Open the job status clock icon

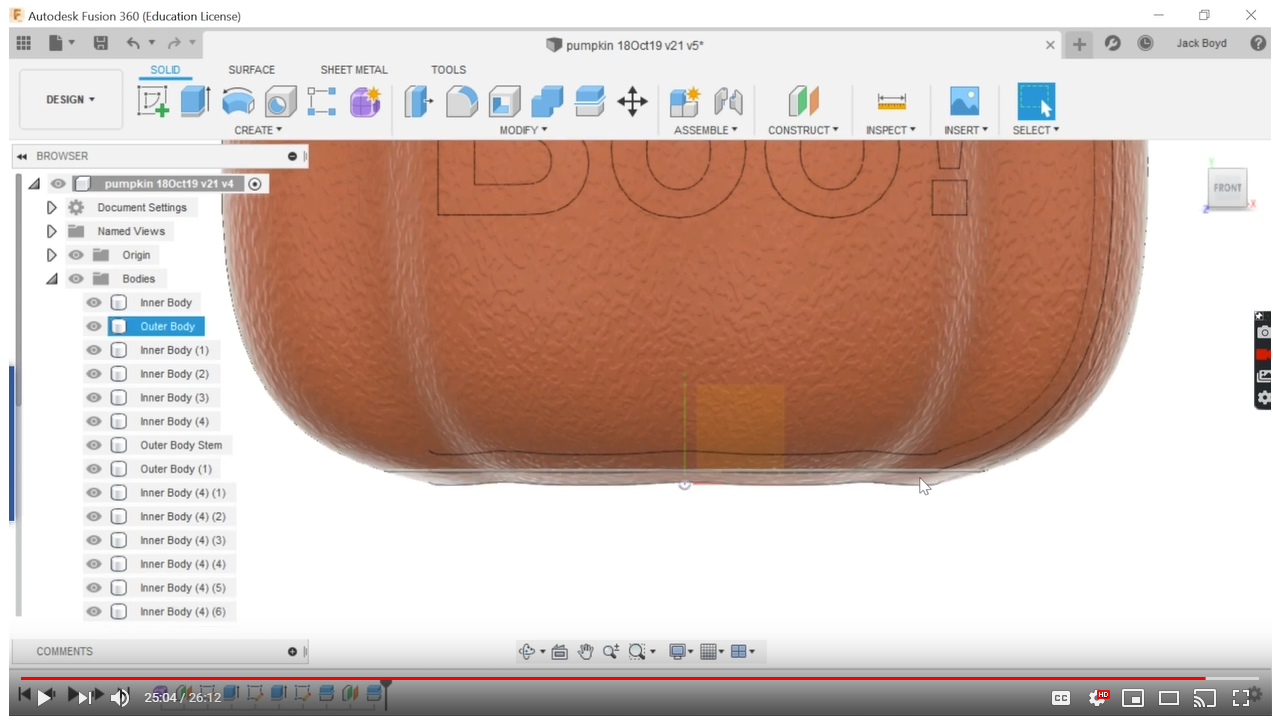[1145, 44]
